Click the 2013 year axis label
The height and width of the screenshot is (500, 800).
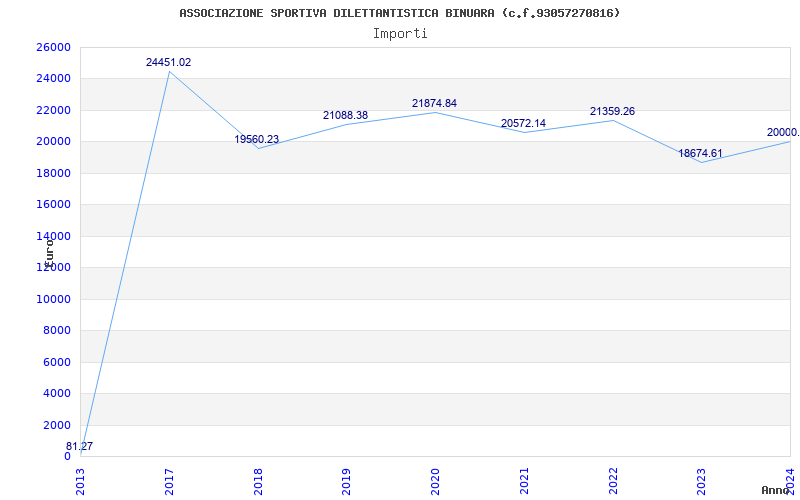tap(81, 482)
